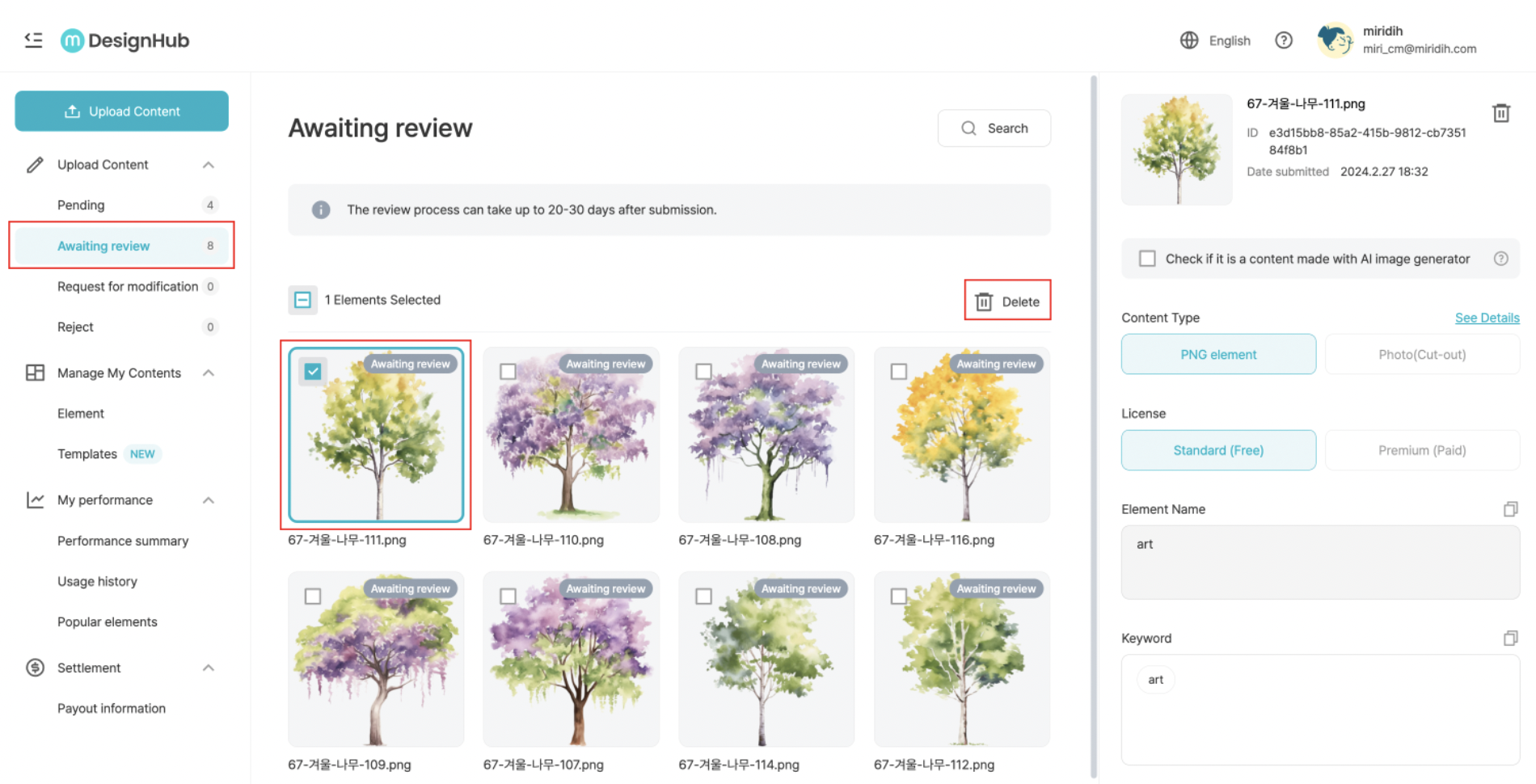Click the help question mark icon in header
Image resolution: width=1536 pixels, height=784 pixels.
pos(1283,40)
